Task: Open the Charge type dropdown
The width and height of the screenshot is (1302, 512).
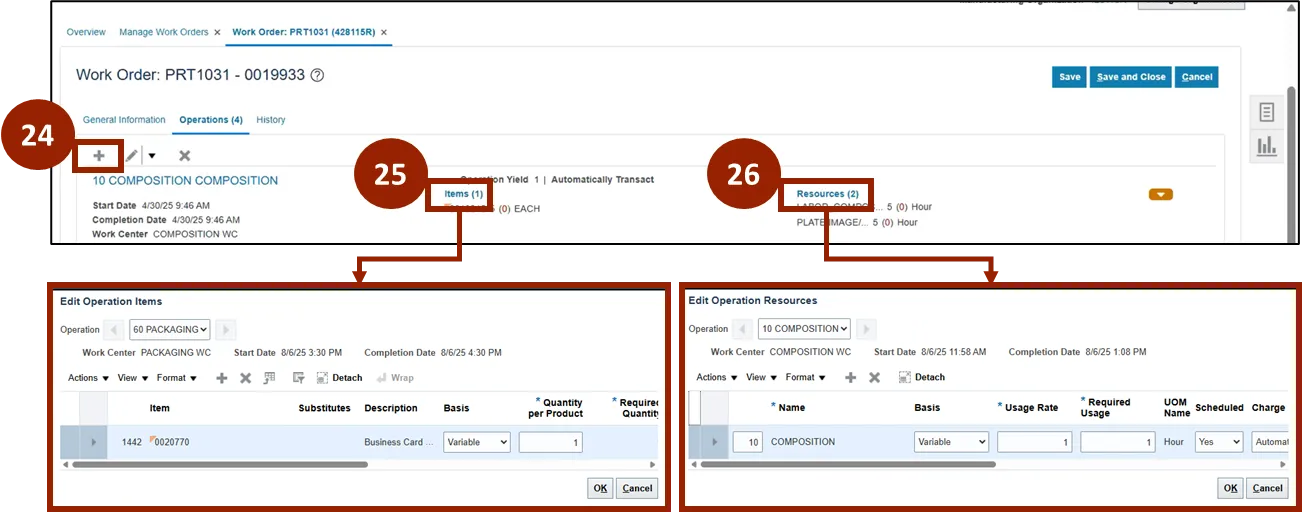Action: pyautogui.click(x=1270, y=442)
